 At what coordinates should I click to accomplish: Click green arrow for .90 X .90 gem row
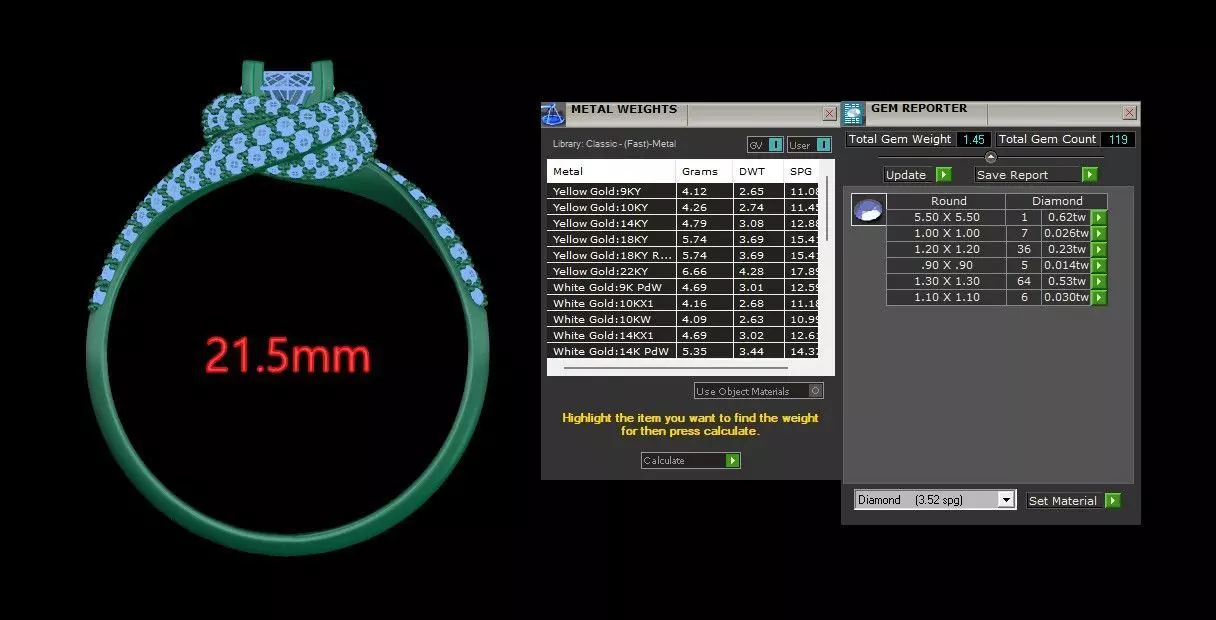click(1099, 265)
